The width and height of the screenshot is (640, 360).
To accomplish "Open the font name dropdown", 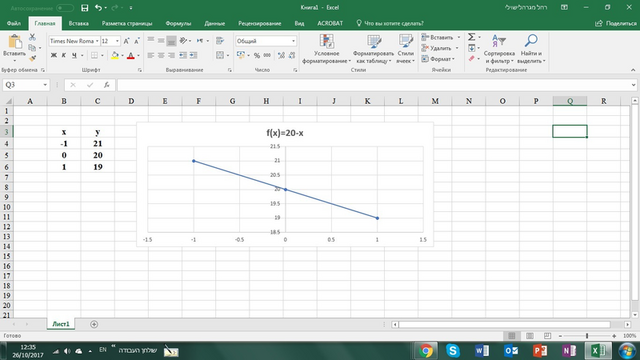I will click(x=97, y=41).
